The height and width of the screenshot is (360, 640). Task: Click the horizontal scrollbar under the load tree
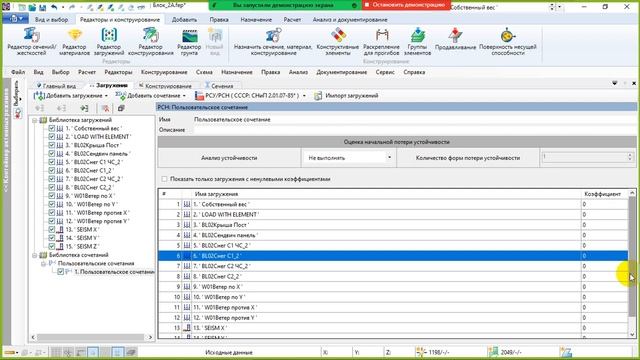91,337
